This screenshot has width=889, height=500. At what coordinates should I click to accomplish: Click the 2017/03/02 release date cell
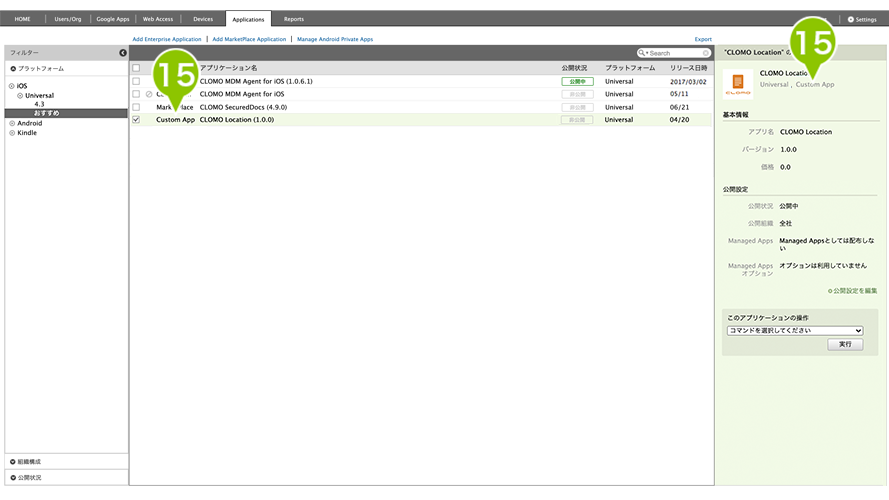tap(688, 82)
